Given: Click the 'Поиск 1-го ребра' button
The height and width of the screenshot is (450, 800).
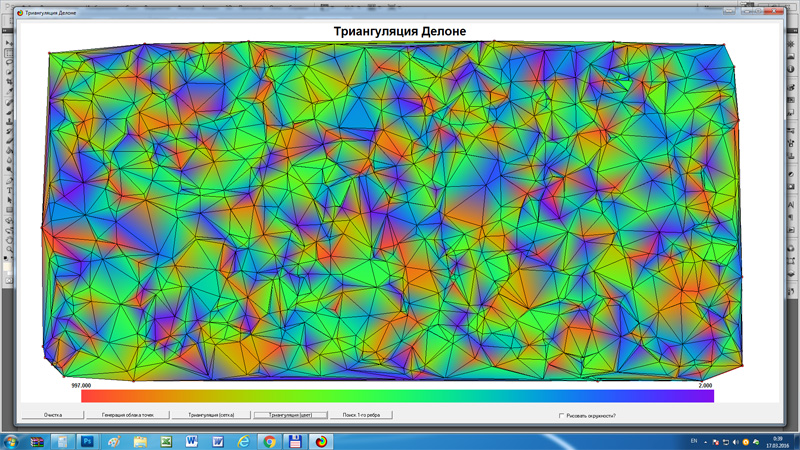Looking at the screenshot, I should pos(362,415).
